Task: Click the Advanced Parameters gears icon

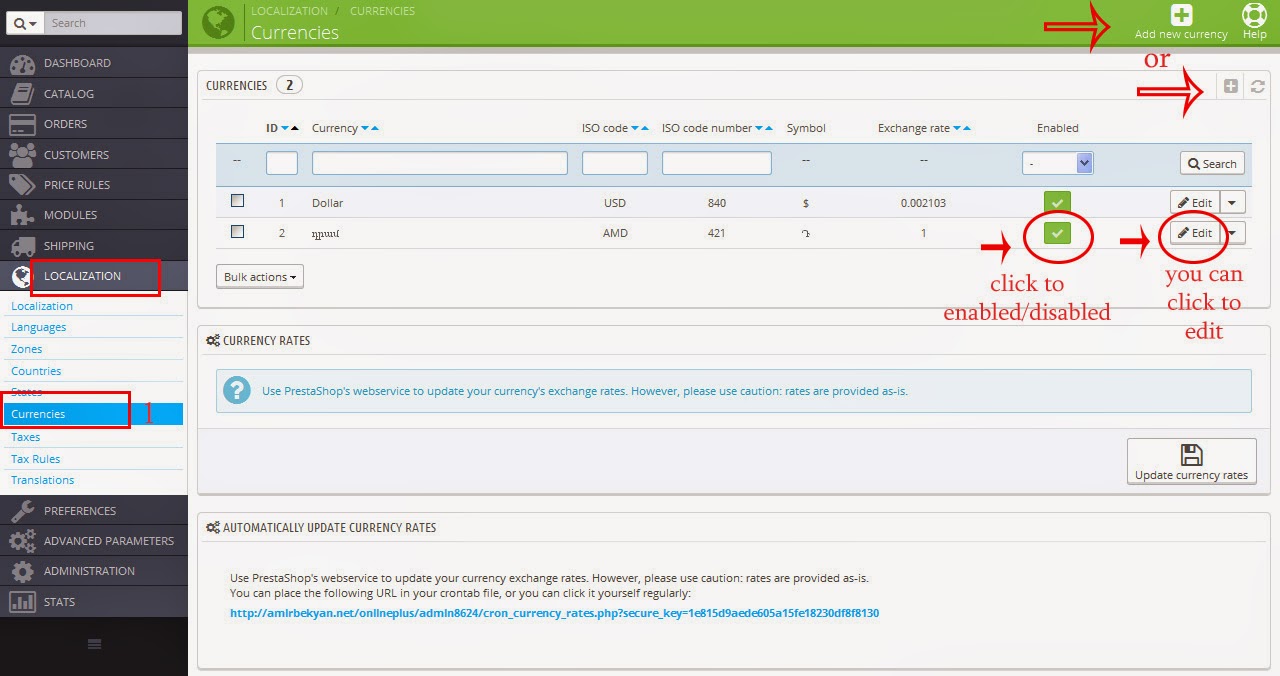Action: point(22,541)
